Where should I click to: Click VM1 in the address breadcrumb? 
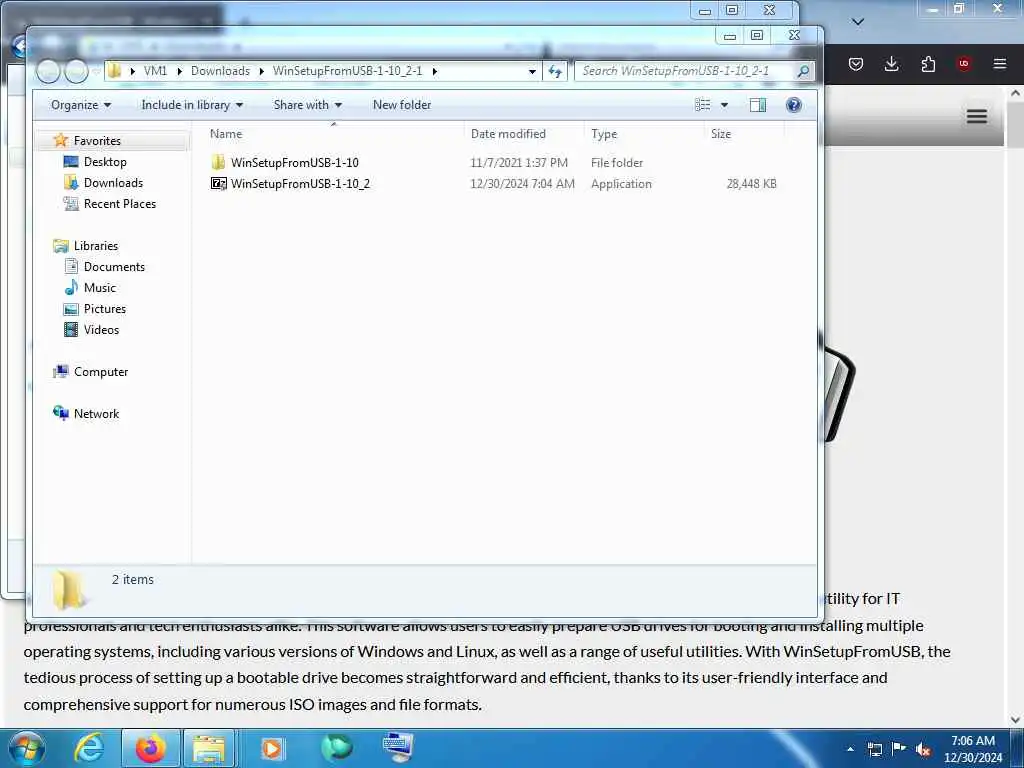click(x=155, y=71)
